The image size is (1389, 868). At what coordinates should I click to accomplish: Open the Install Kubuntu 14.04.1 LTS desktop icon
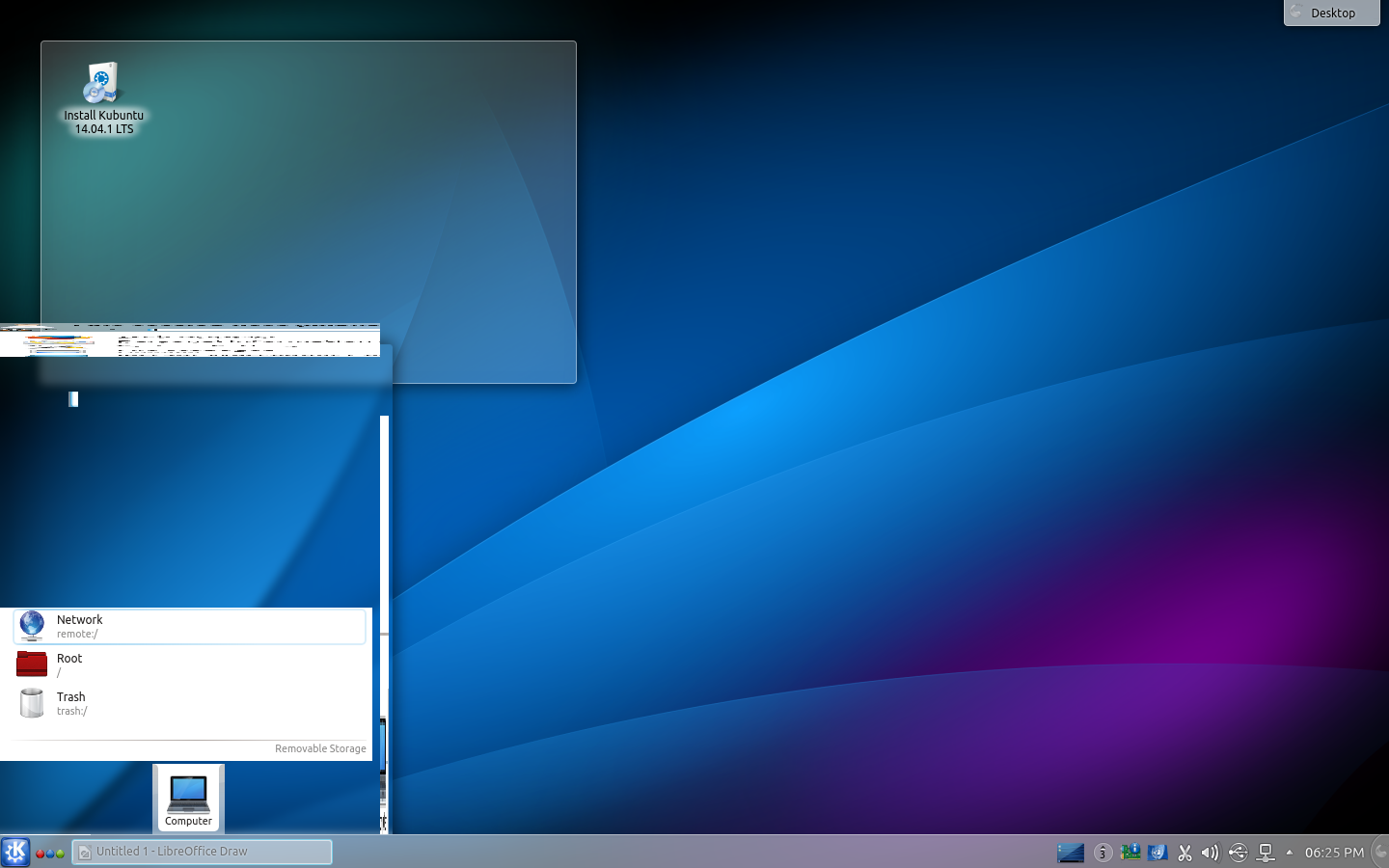pos(102,98)
